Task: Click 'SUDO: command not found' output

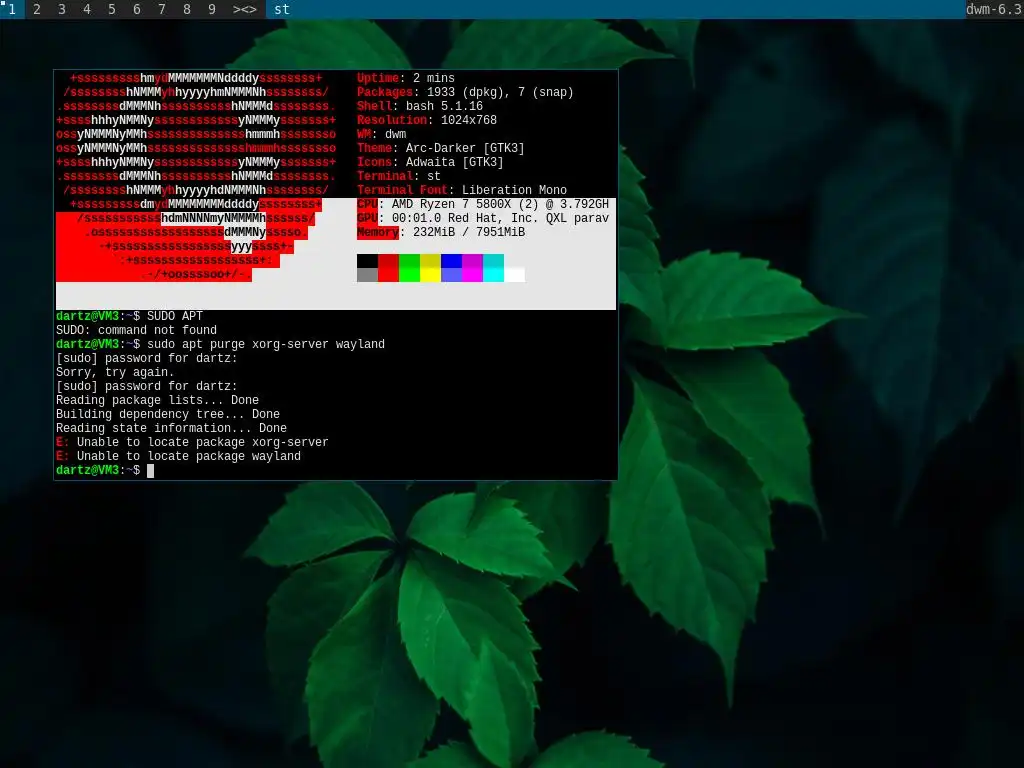Action: [x=136, y=330]
